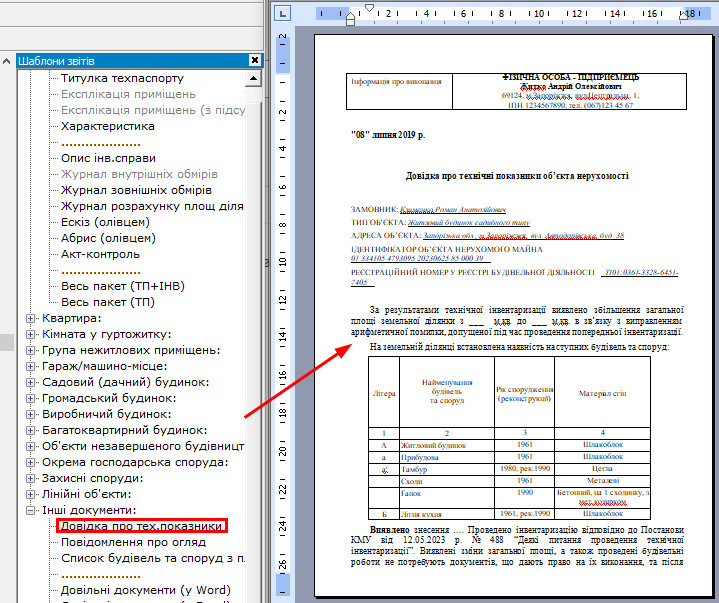Select Весь пакет (ТП) item
719x603 pixels.
click(108, 302)
